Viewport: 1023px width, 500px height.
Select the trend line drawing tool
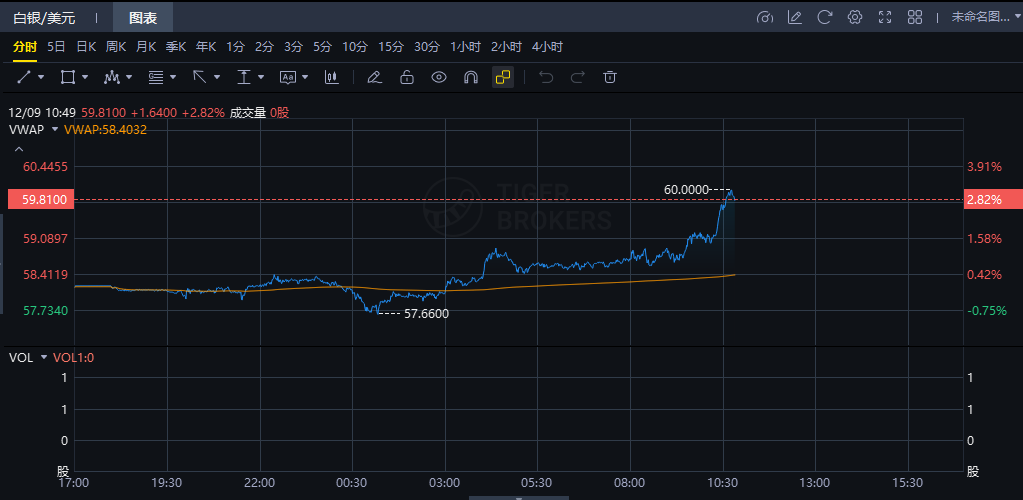point(25,77)
